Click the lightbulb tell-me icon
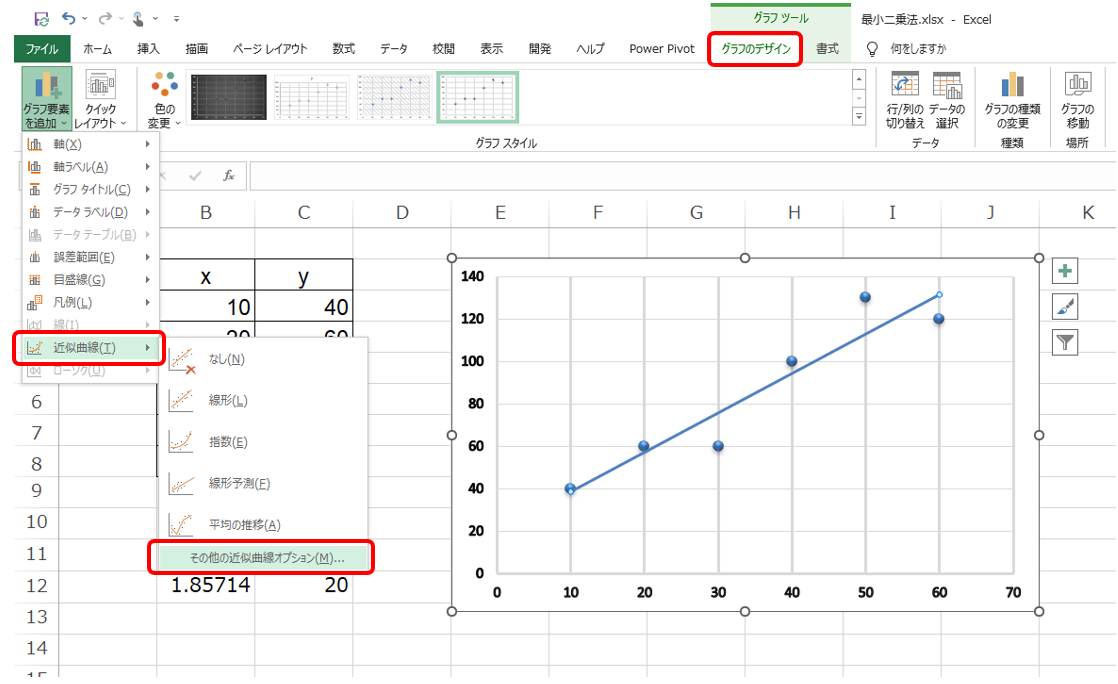The height and width of the screenshot is (684, 1118). [x=871, y=49]
